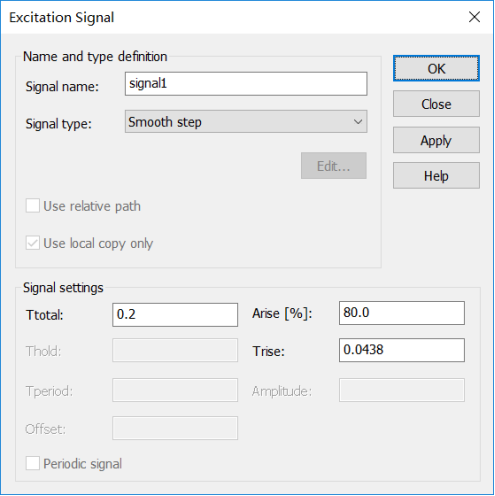
Task: Toggle Use local copy only checkbox
Action: pyautogui.click(x=33, y=243)
